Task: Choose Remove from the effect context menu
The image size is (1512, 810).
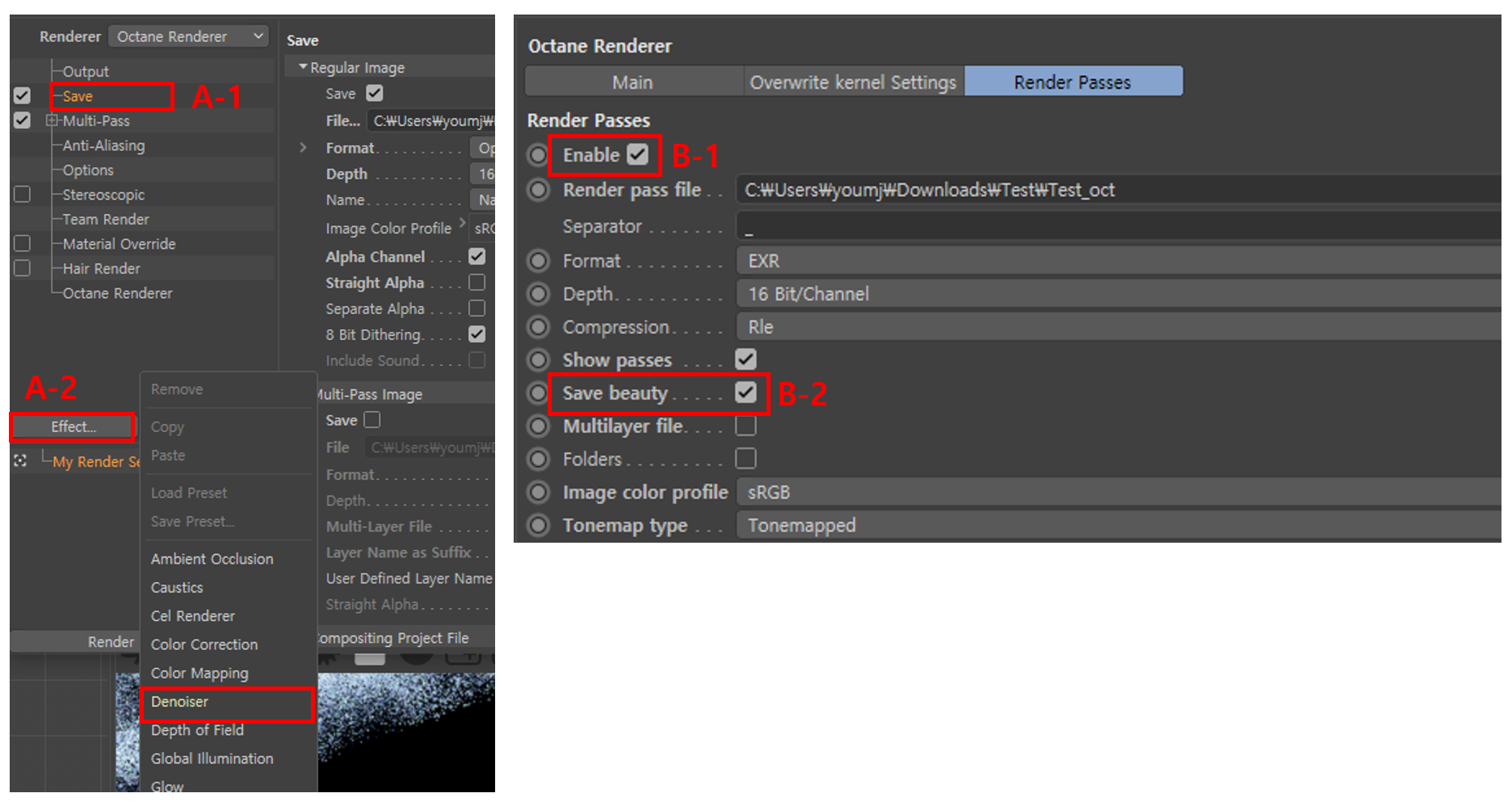Action: pos(177,389)
